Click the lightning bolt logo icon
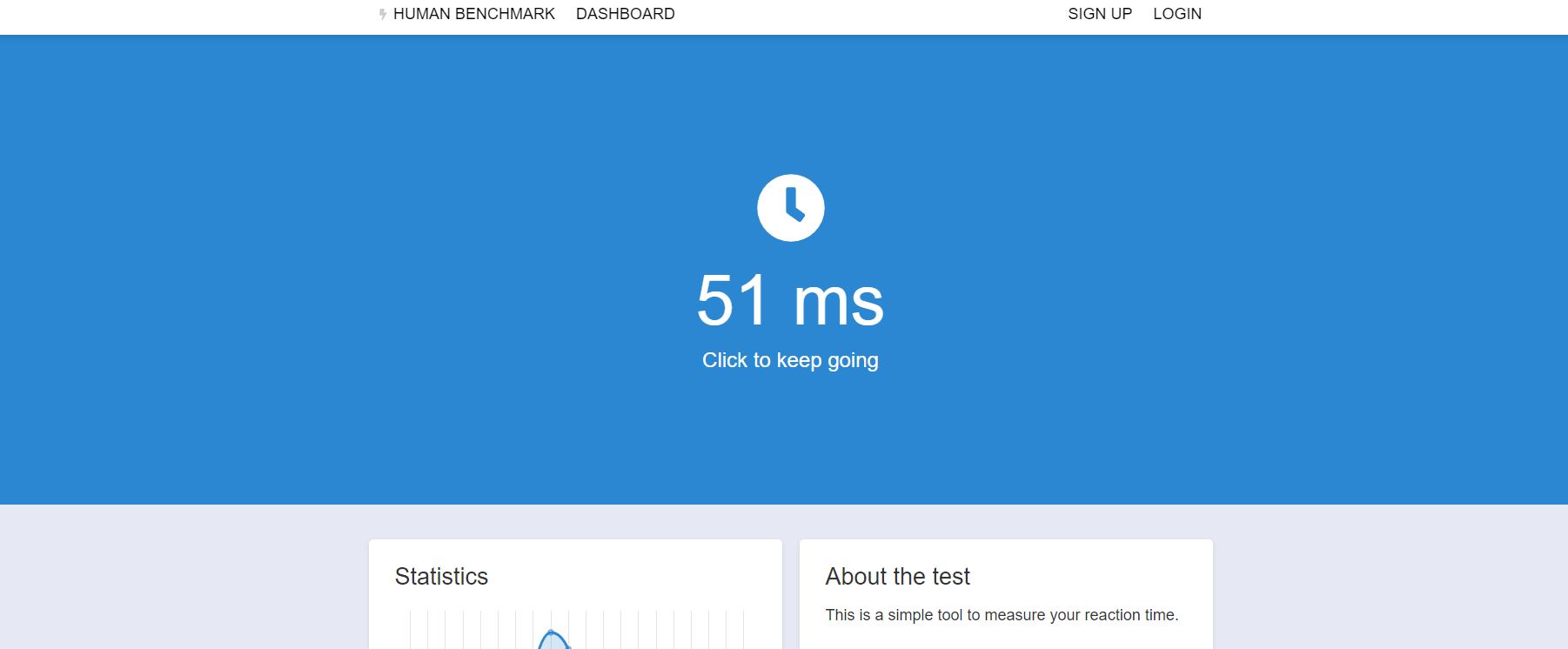This screenshot has height=649, width=1568. 382,14
